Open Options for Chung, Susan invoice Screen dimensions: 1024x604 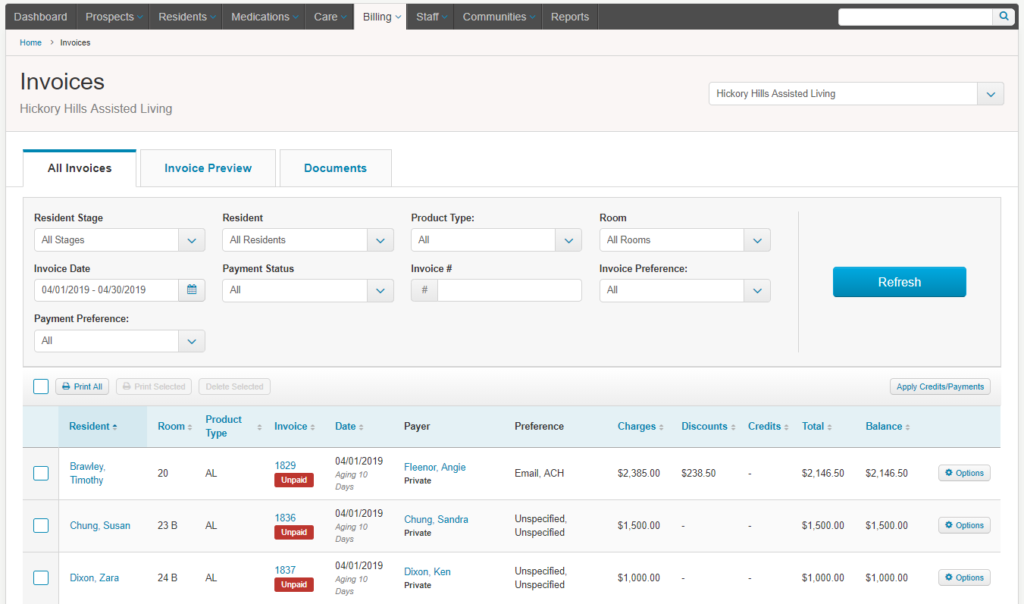point(964,525)
